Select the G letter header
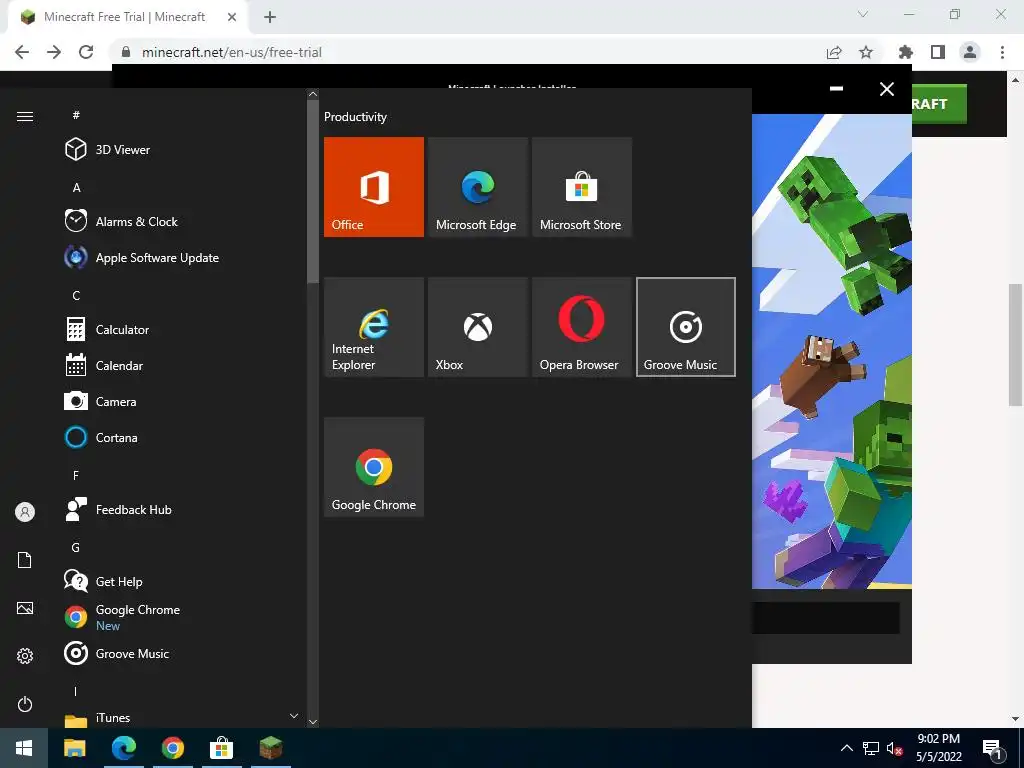 point(76,547)
